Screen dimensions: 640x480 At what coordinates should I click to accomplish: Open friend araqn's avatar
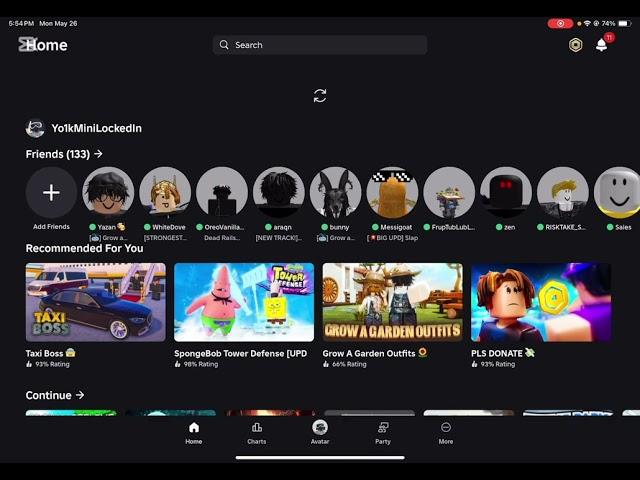pos(279,192)
